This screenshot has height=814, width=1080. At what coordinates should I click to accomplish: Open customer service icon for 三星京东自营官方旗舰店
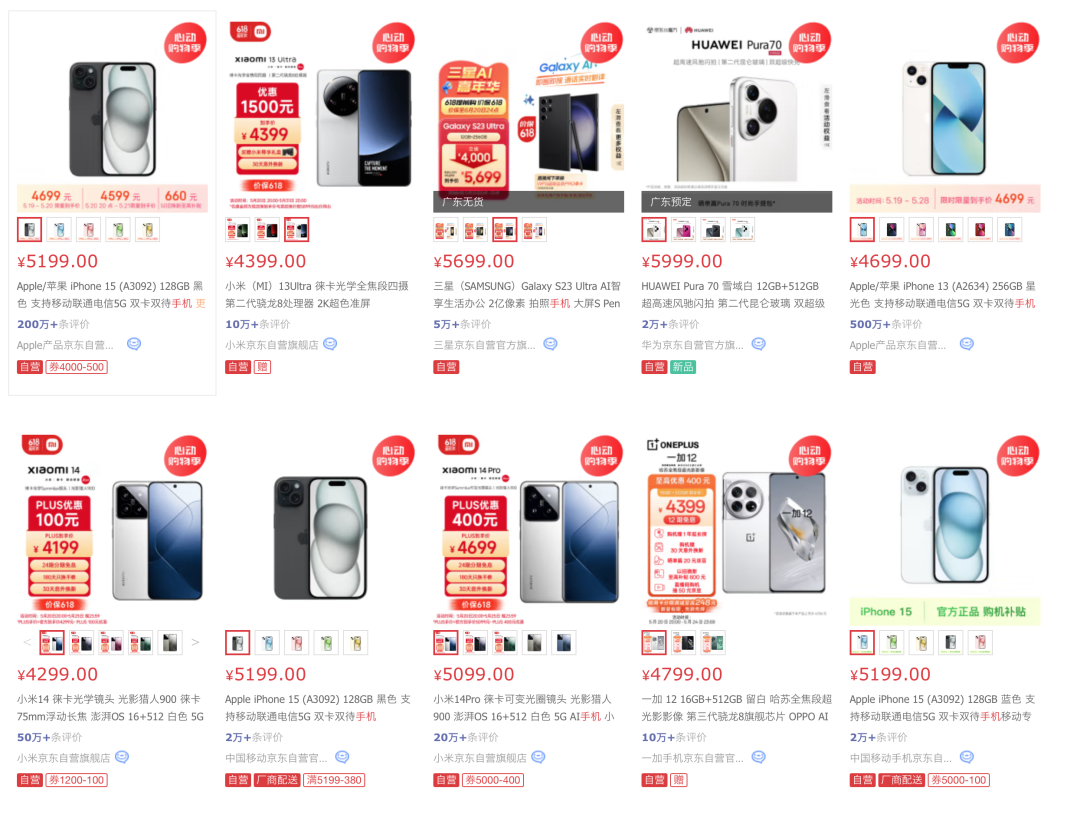[550, 344]
